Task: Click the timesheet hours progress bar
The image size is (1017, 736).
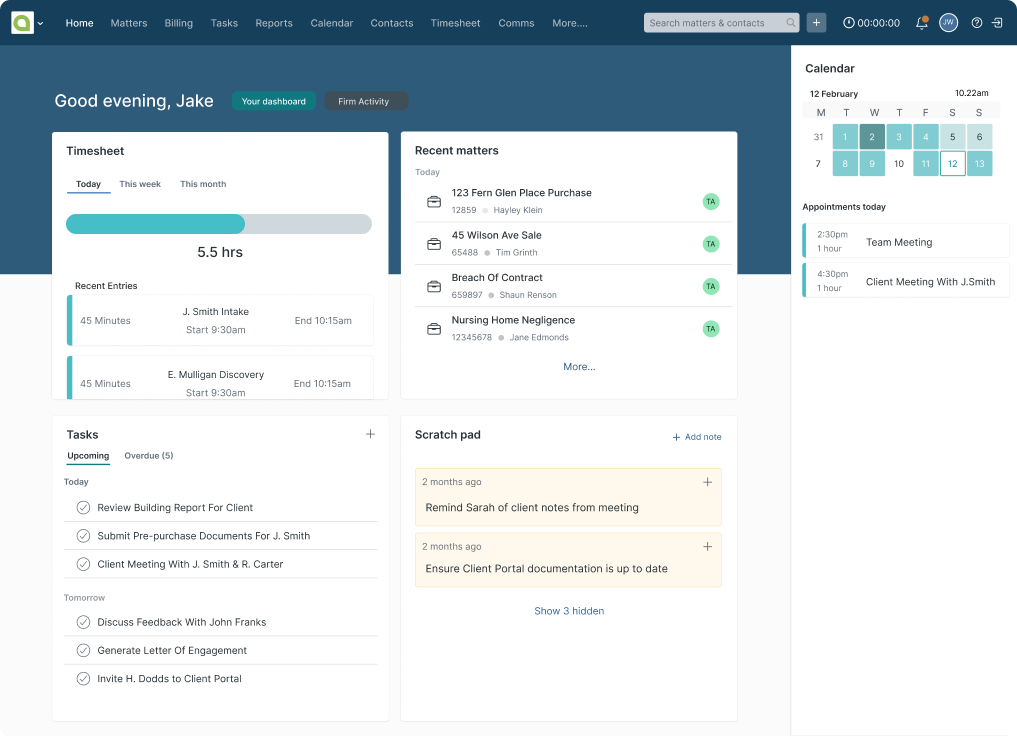Action: point(218,224)
